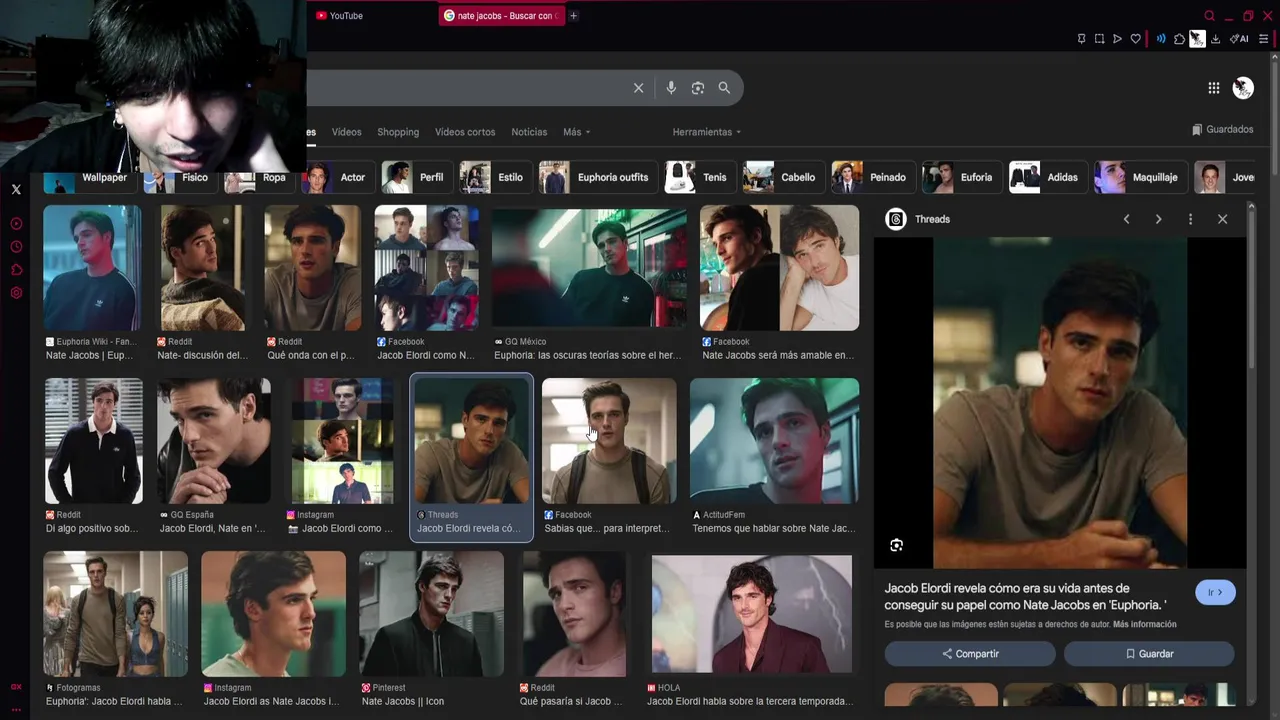1280x720 pixels.
Task: Open downloads from the toolbar
Action: pos(1215,39)
